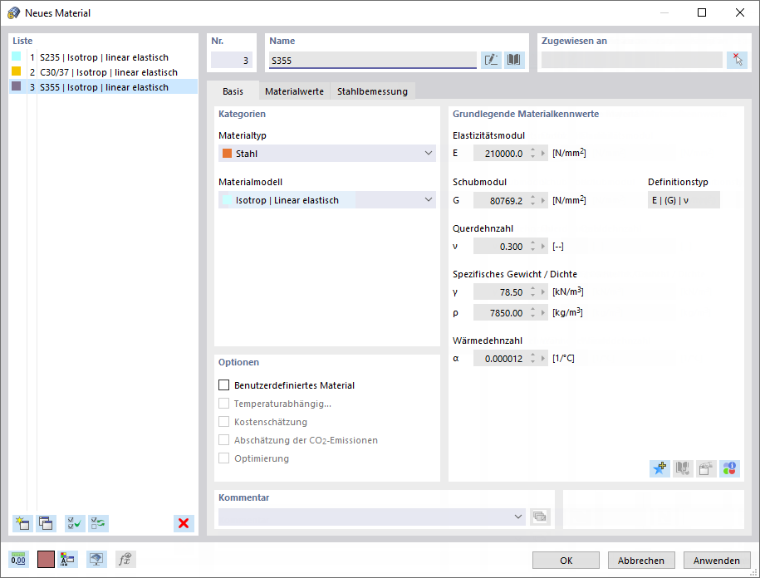Screen dimensions: 760x578
Task: Expand the arrow menu beside G value
Action: point(543,200)
